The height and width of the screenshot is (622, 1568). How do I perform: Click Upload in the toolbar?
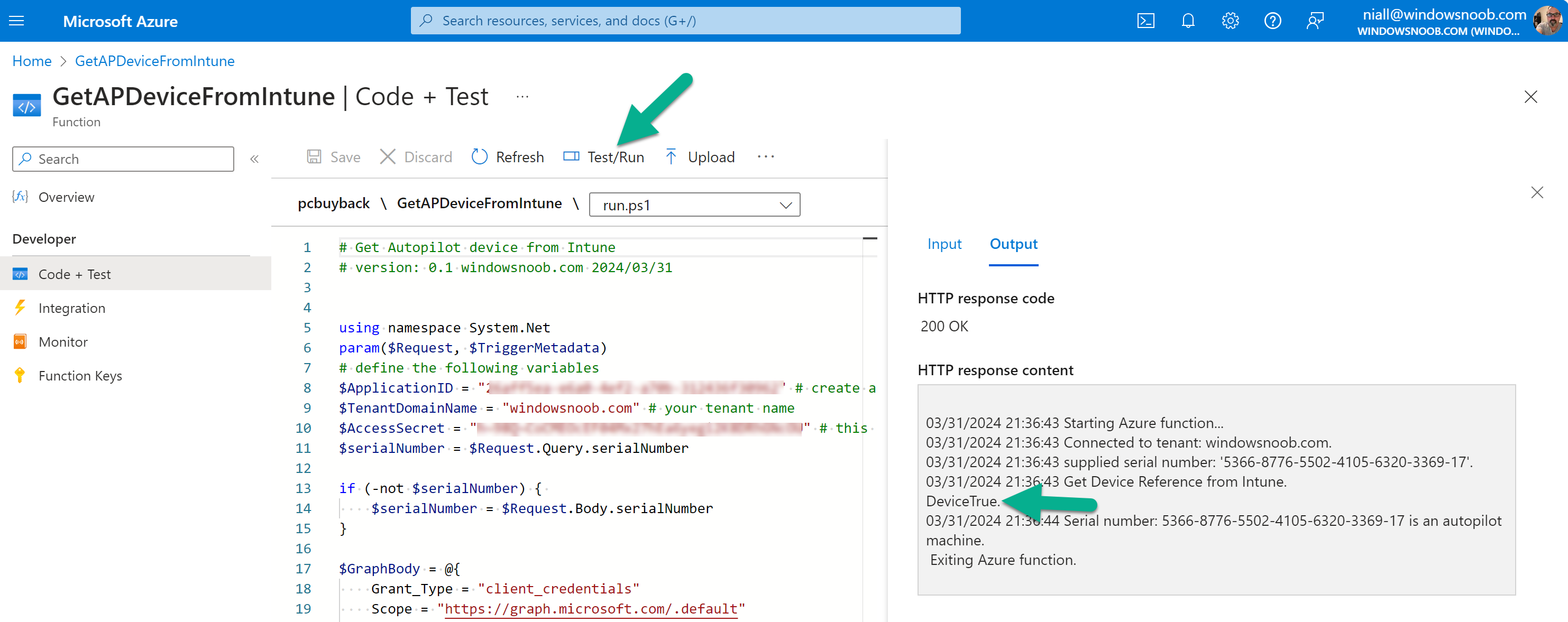point(700,157)
